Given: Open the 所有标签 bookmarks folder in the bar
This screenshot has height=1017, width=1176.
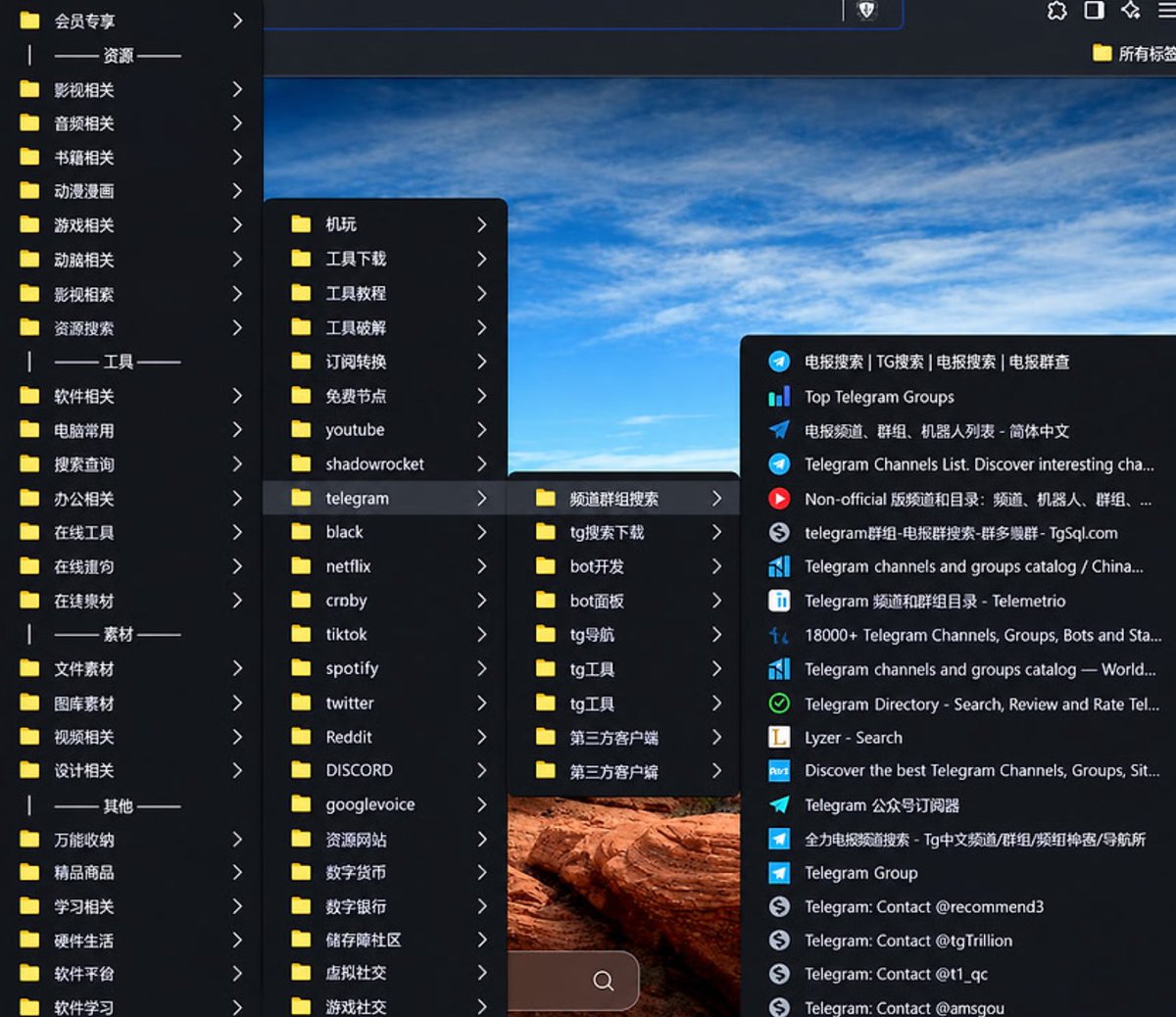Looking at the screenshot, I should click(x=1134, y=53).
